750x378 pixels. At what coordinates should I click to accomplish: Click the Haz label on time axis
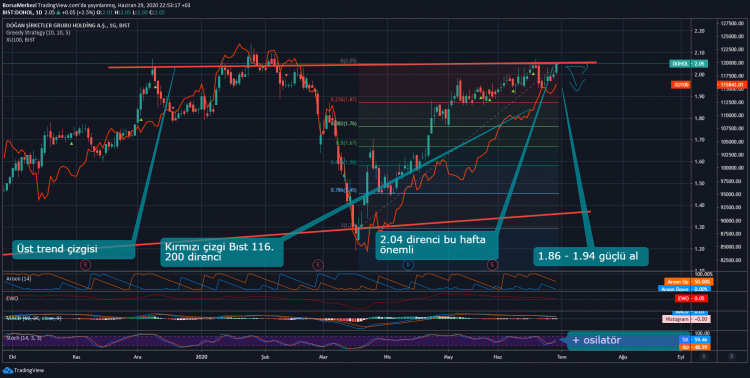497,356
